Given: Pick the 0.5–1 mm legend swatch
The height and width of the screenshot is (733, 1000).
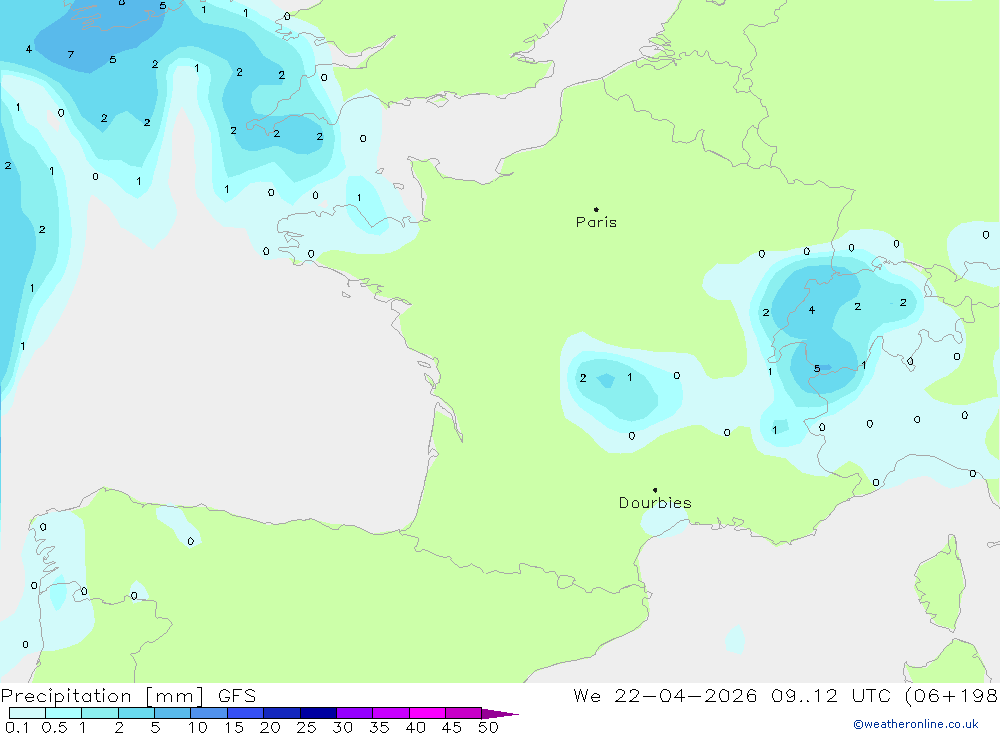Looking at the screenshot, I should point(64,713).
